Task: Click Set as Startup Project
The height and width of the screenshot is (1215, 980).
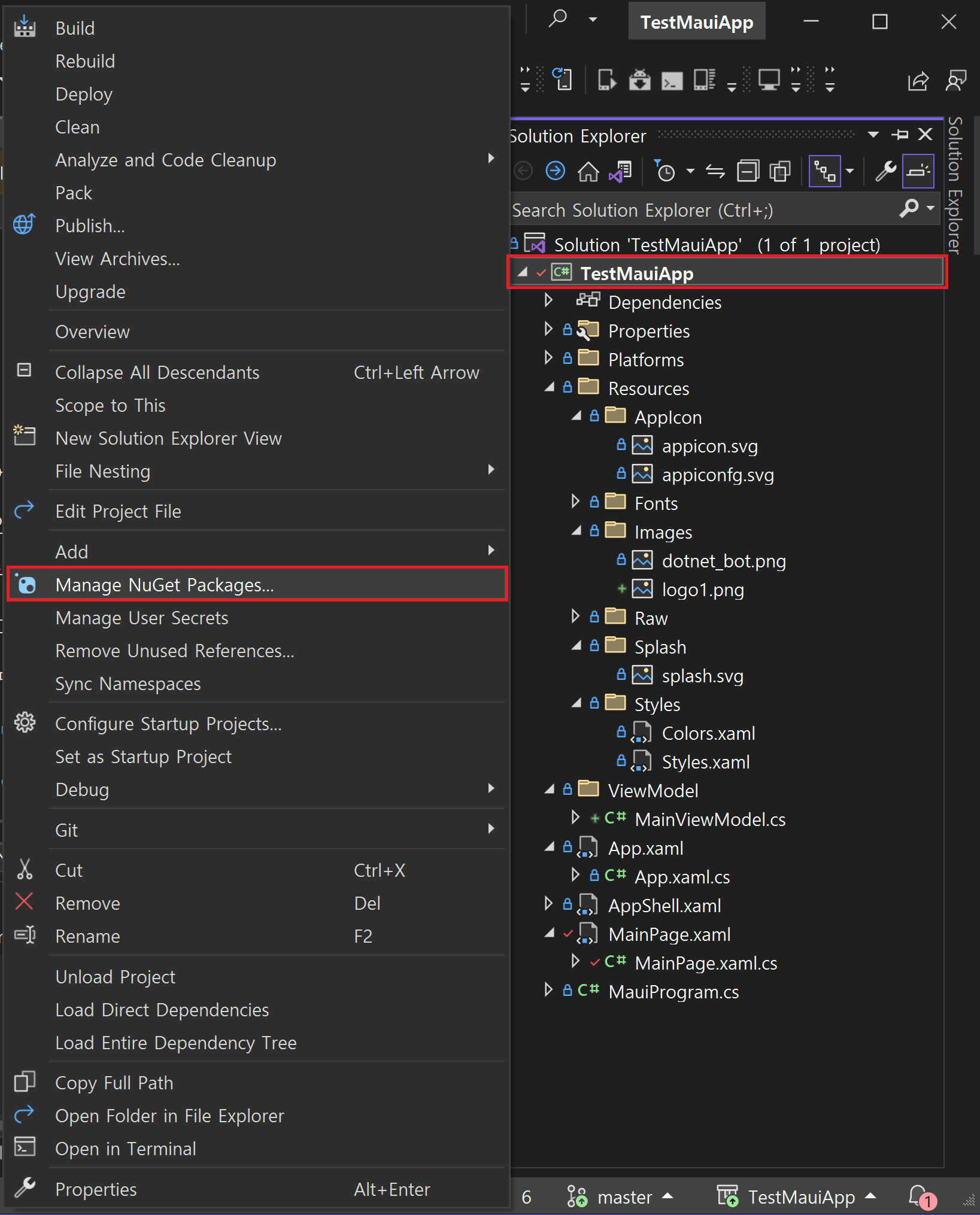Action: point(143,757)
